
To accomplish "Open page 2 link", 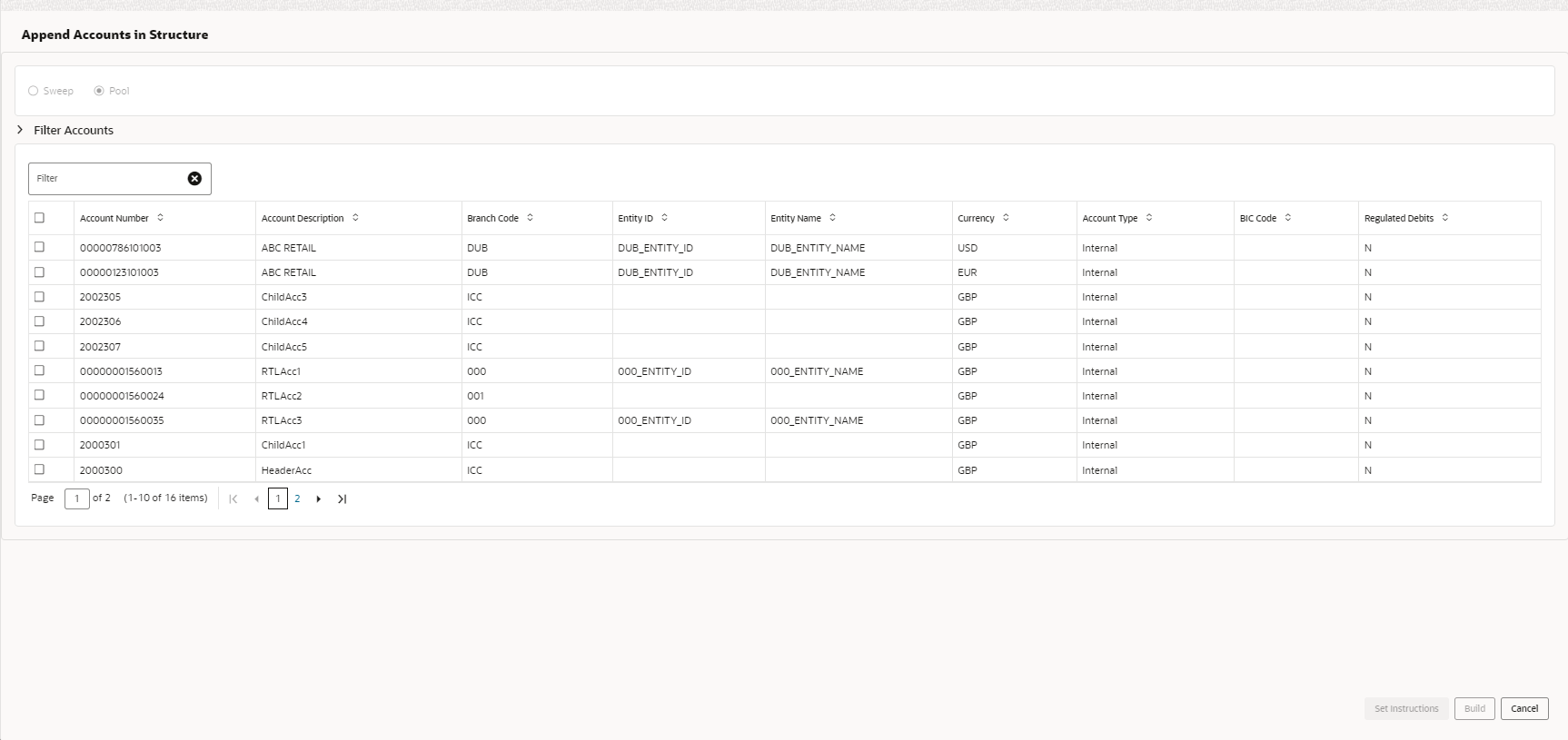I will tap(297, 498).
